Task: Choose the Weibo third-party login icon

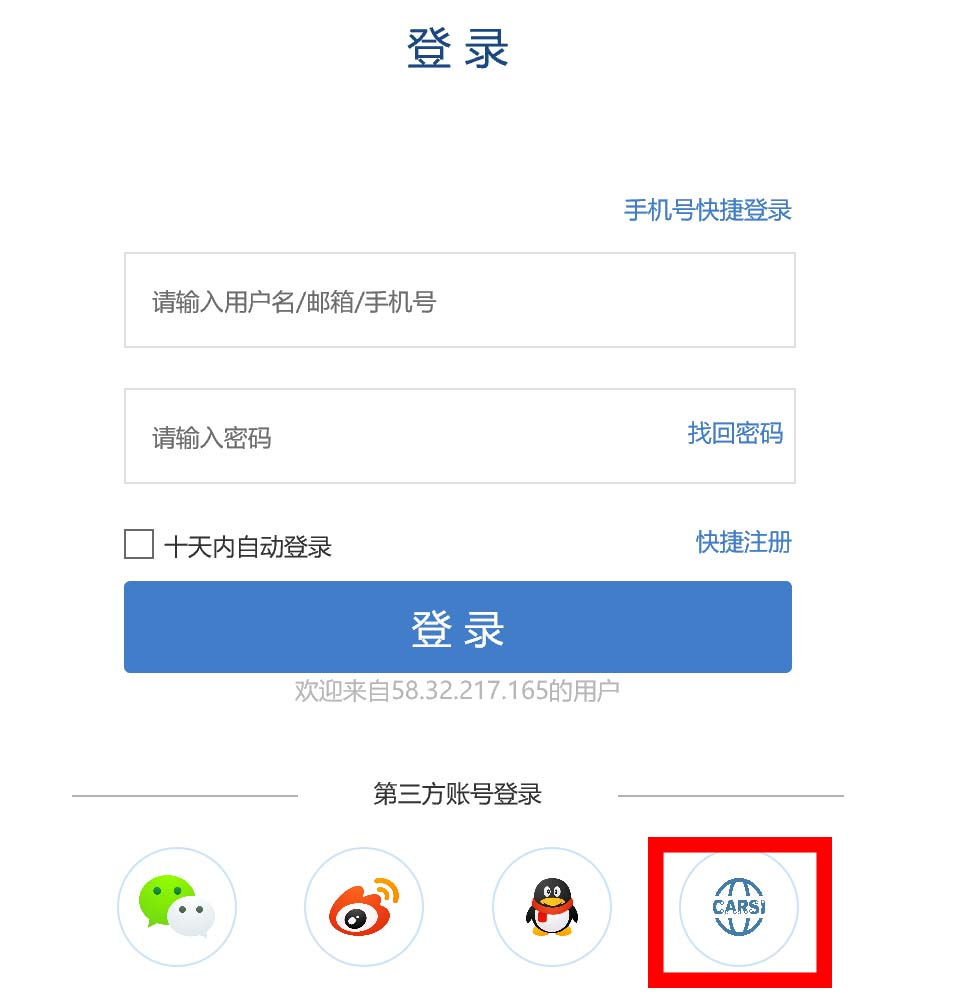Action: click(x=364, y=906)
